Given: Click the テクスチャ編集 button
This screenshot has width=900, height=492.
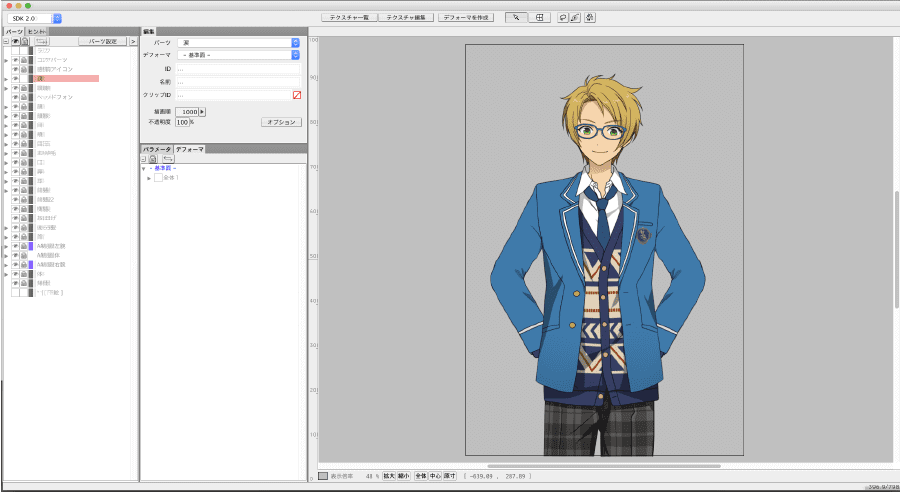Looking at the screenshot, I should 406,18.
